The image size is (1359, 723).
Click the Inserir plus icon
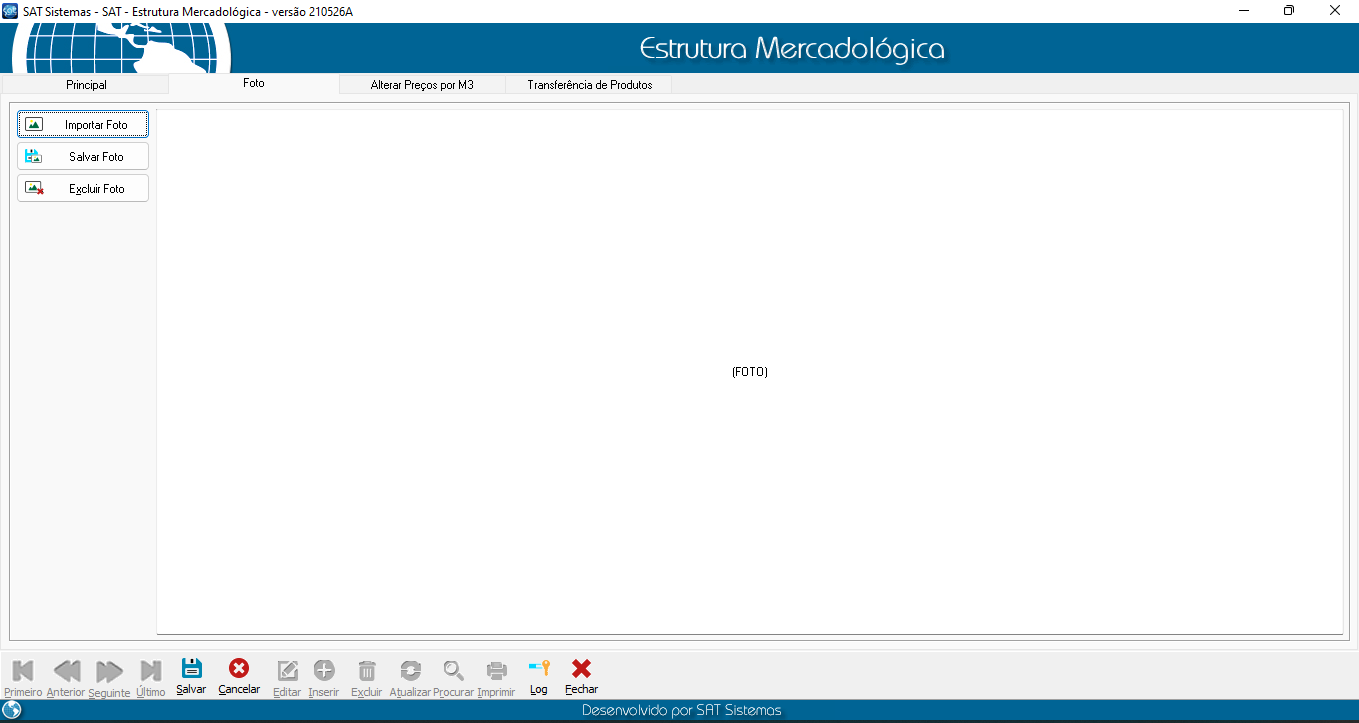(x=324, y=670)
